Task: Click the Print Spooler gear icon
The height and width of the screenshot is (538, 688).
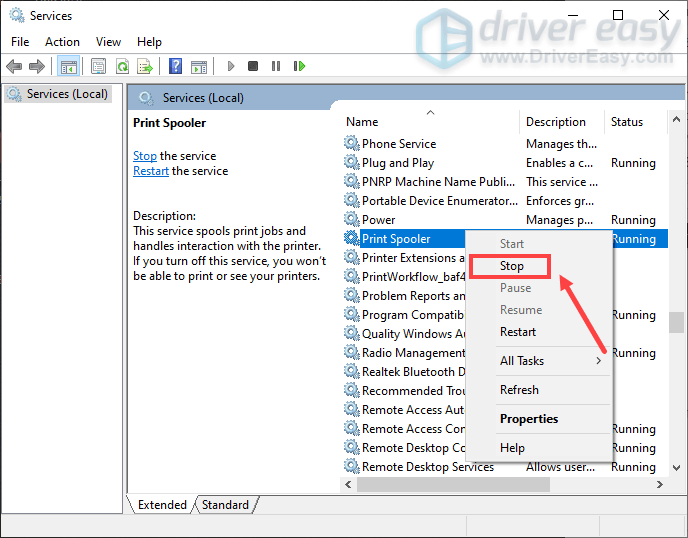Action: pos(351,238)
